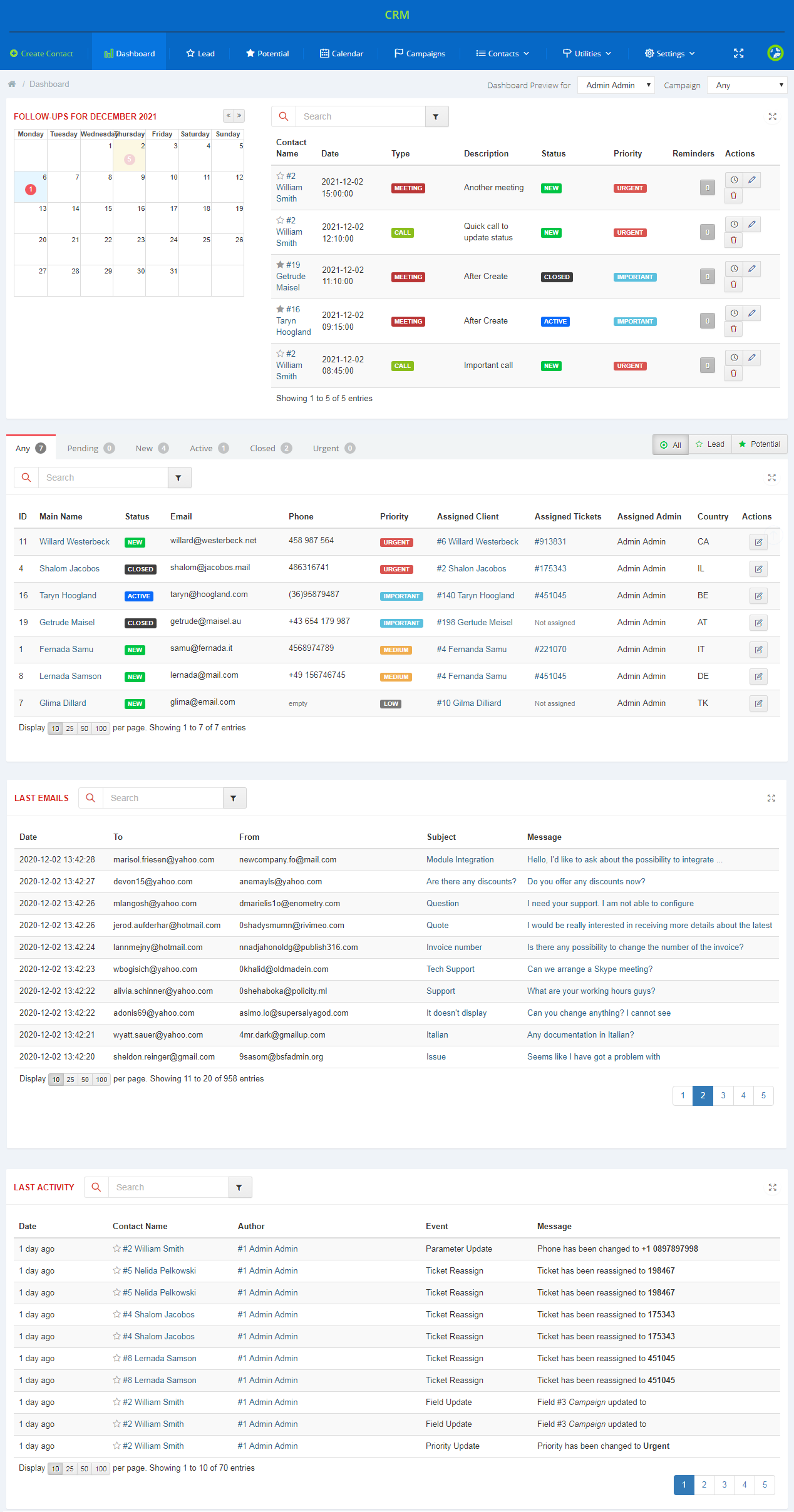Expand the follow-ups panel fullscreen icon

tap(773, 116)
